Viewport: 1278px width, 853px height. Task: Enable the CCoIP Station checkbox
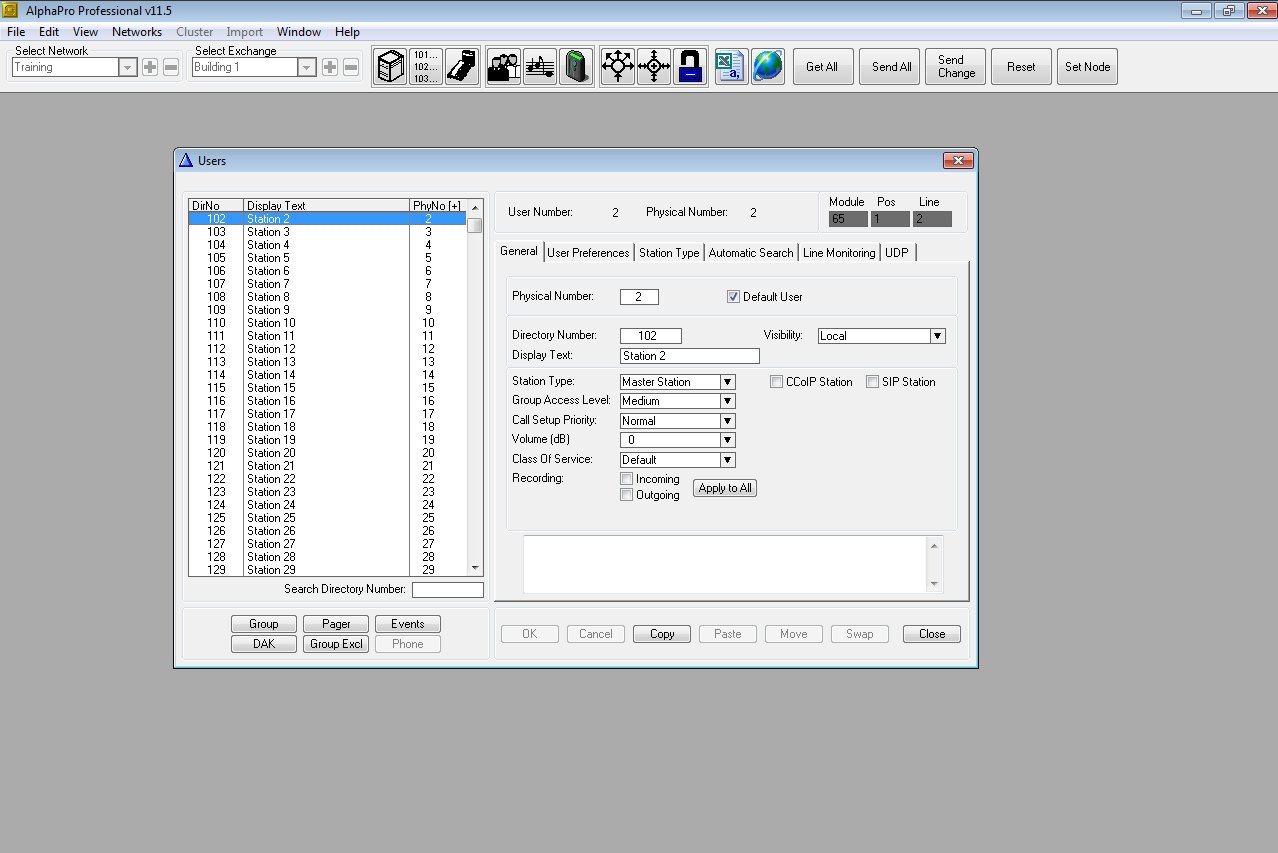777,382
